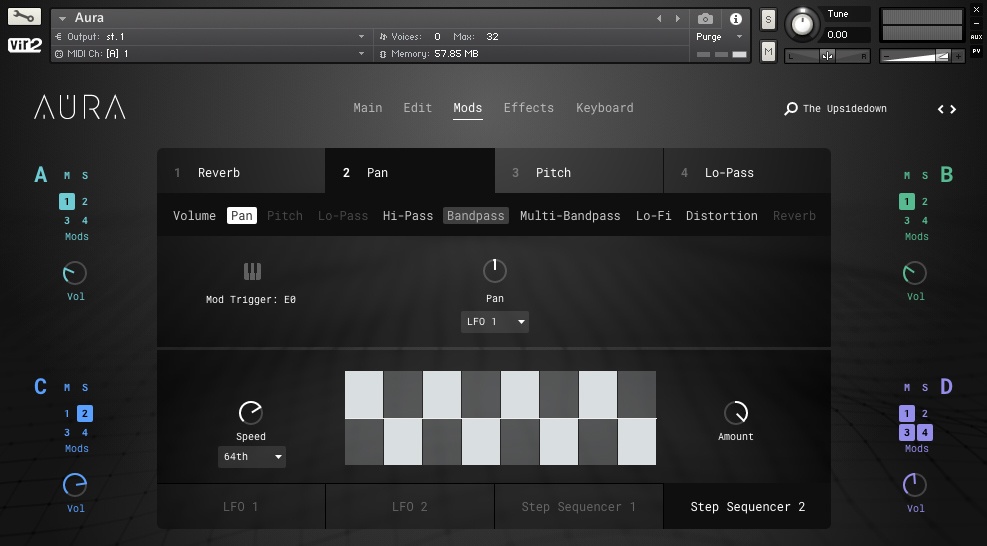The width and height of the screenshot is (987, 546).
Task: Toggle mod 3 on layer B
Action: (x=906, y=220)
